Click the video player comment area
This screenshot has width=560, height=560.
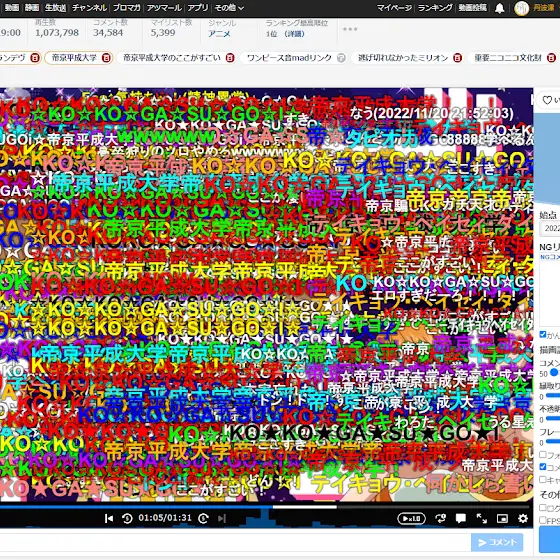click(x=266, y=295)
